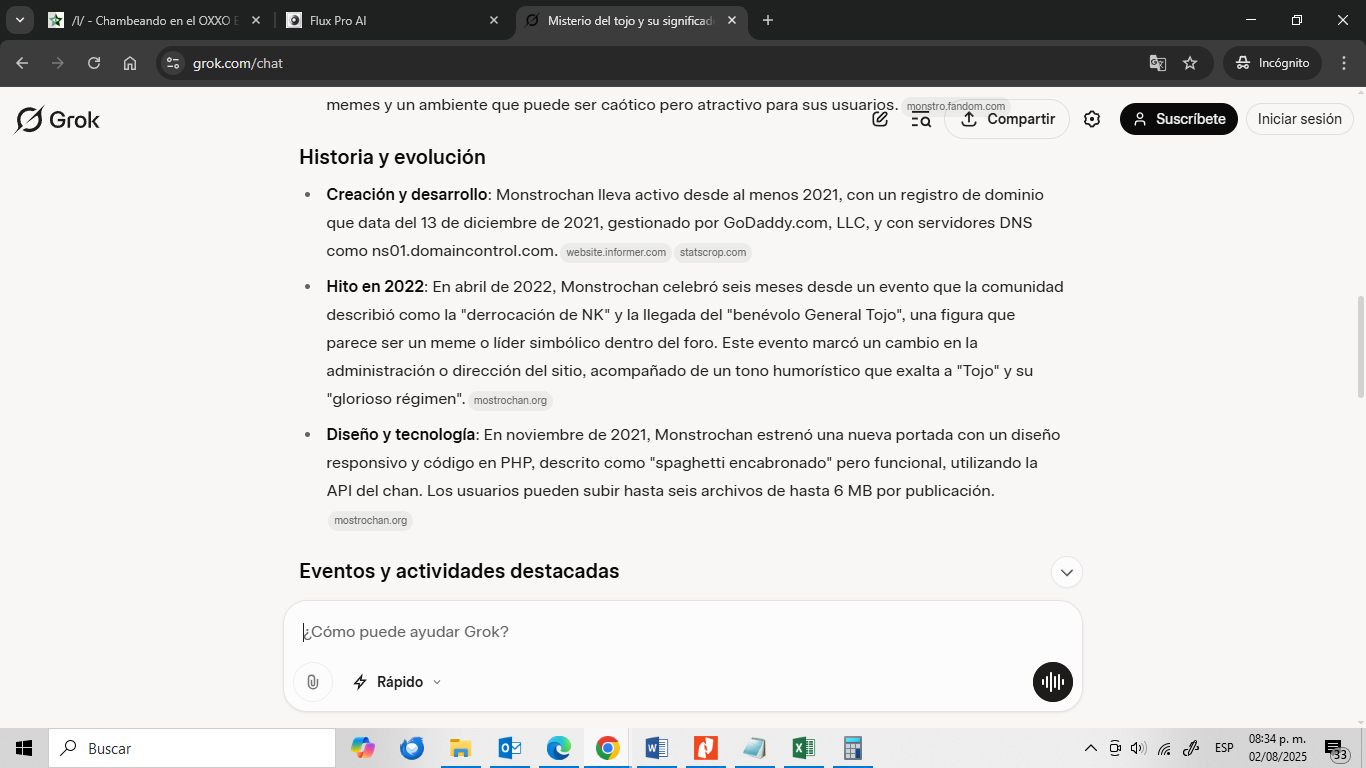Show hidden system tray icons

[x=1090, y=748]
